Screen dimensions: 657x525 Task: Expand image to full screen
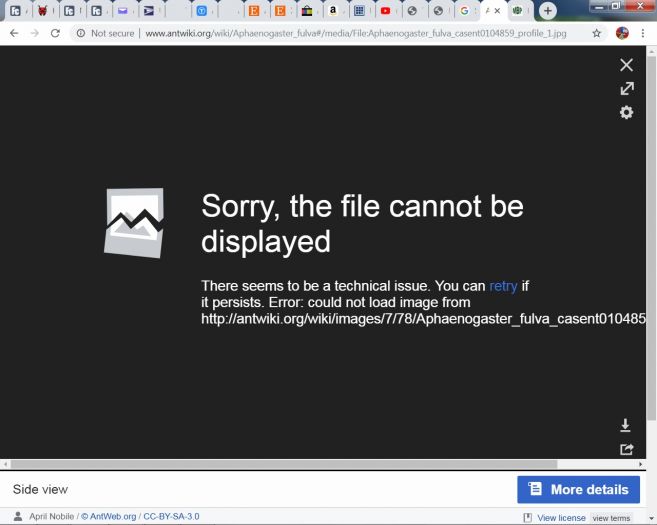tap(626, 89)
